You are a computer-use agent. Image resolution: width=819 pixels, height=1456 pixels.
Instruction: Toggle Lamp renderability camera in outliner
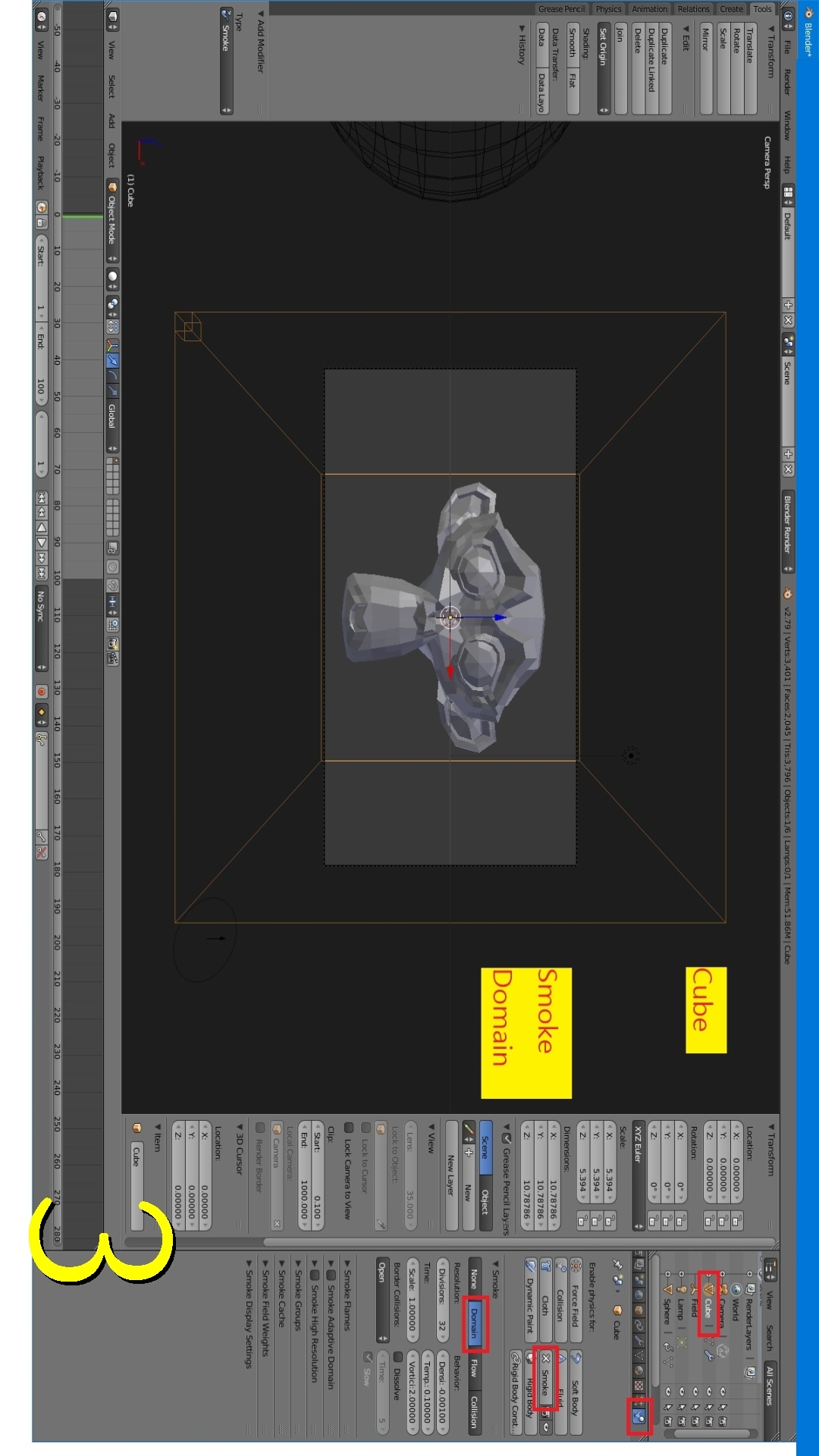682,1421
